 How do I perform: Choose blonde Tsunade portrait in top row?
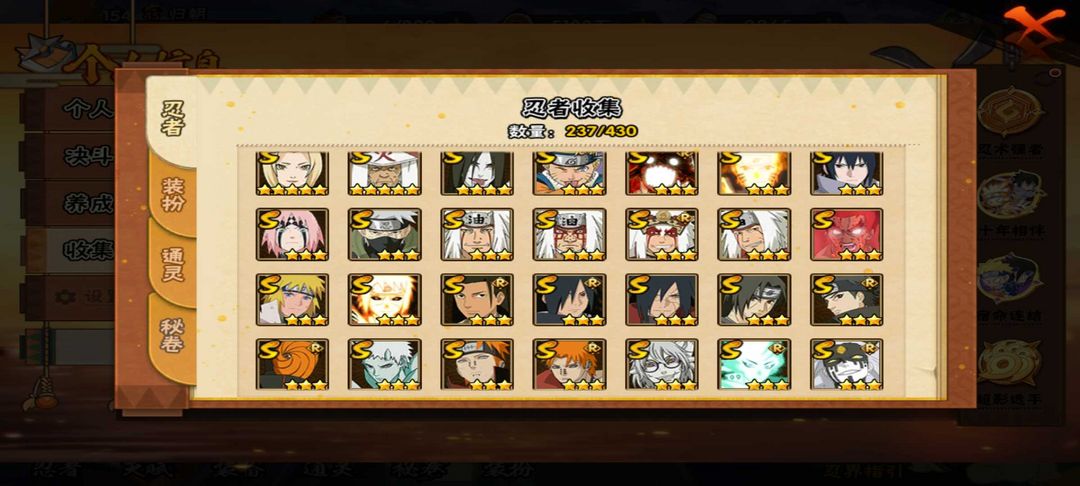pyautogui.click(x=292, y=173)
